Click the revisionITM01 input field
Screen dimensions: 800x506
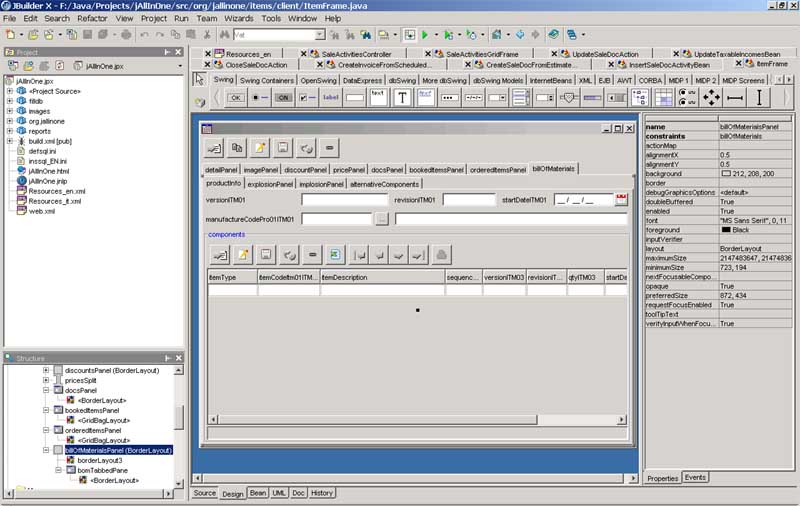(x=469, y=199)
